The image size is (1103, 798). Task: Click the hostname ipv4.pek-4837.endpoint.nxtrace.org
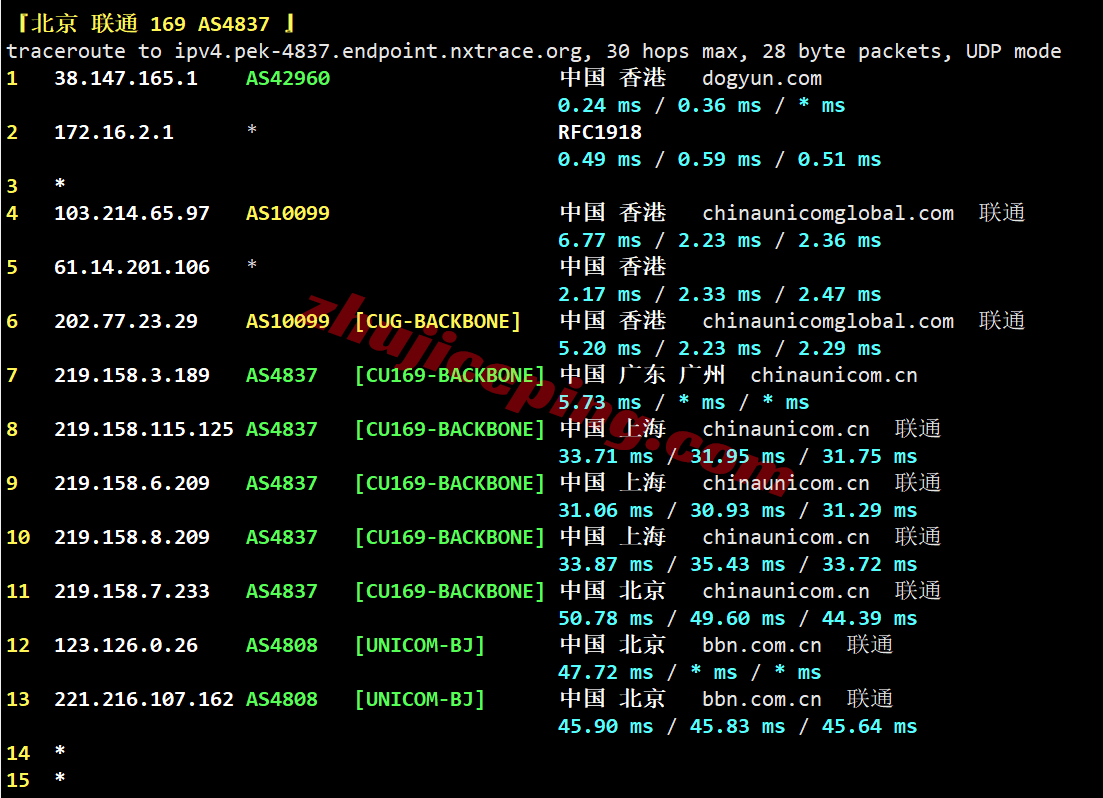(378, 51)
